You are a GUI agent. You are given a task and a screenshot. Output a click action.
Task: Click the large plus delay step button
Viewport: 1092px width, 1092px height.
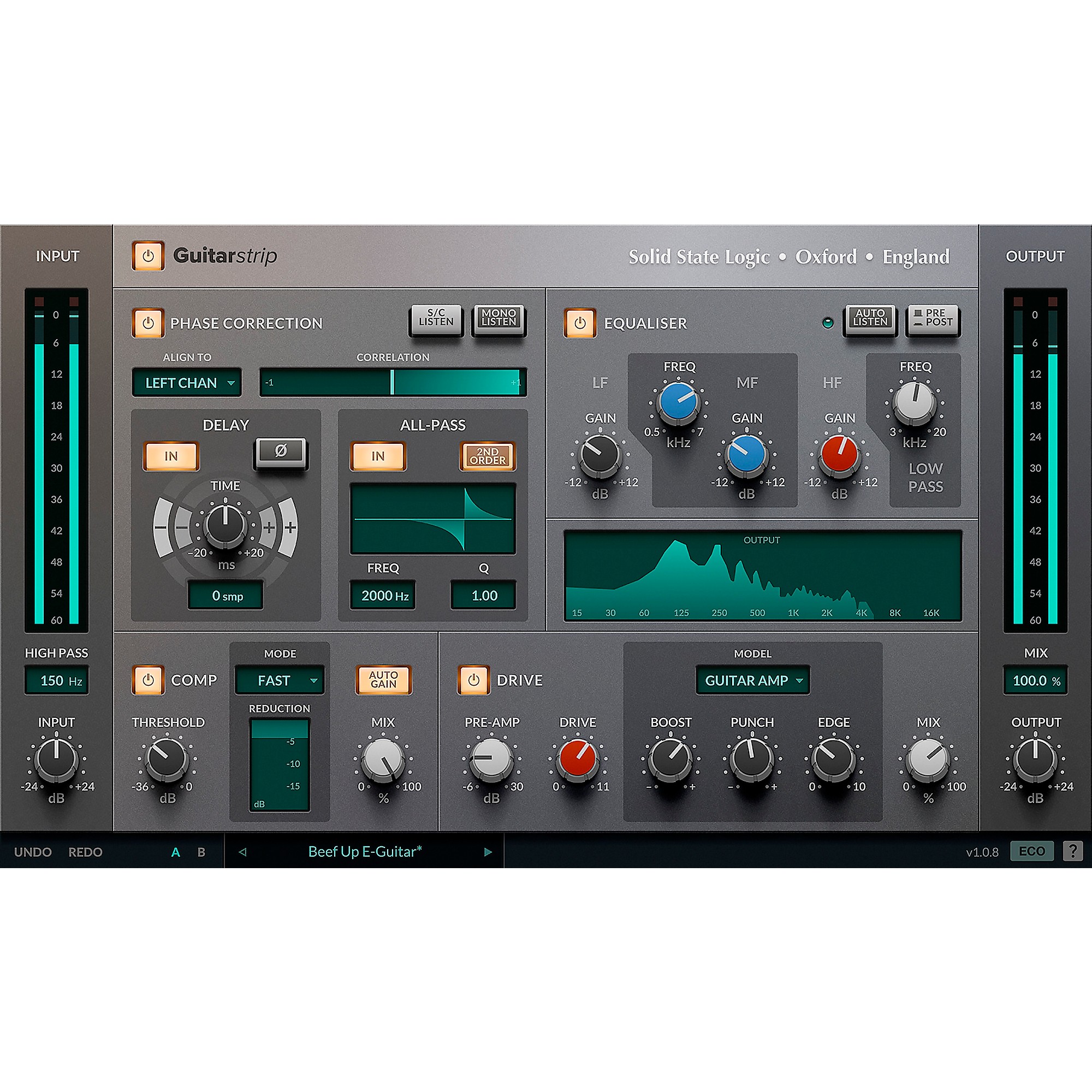click(290, 528)
